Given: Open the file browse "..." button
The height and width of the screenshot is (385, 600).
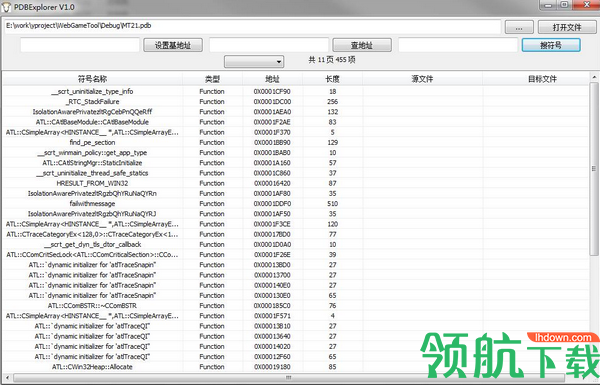Looking at the screenshot, I should coord(519,28).
